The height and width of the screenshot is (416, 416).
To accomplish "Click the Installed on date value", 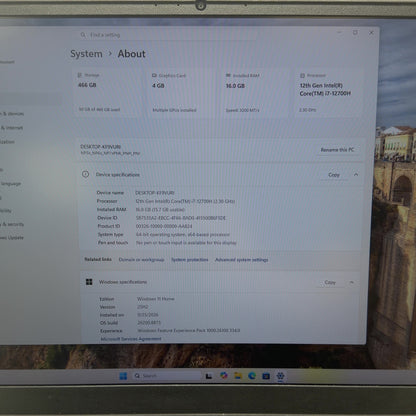I will tap(148, 315).
